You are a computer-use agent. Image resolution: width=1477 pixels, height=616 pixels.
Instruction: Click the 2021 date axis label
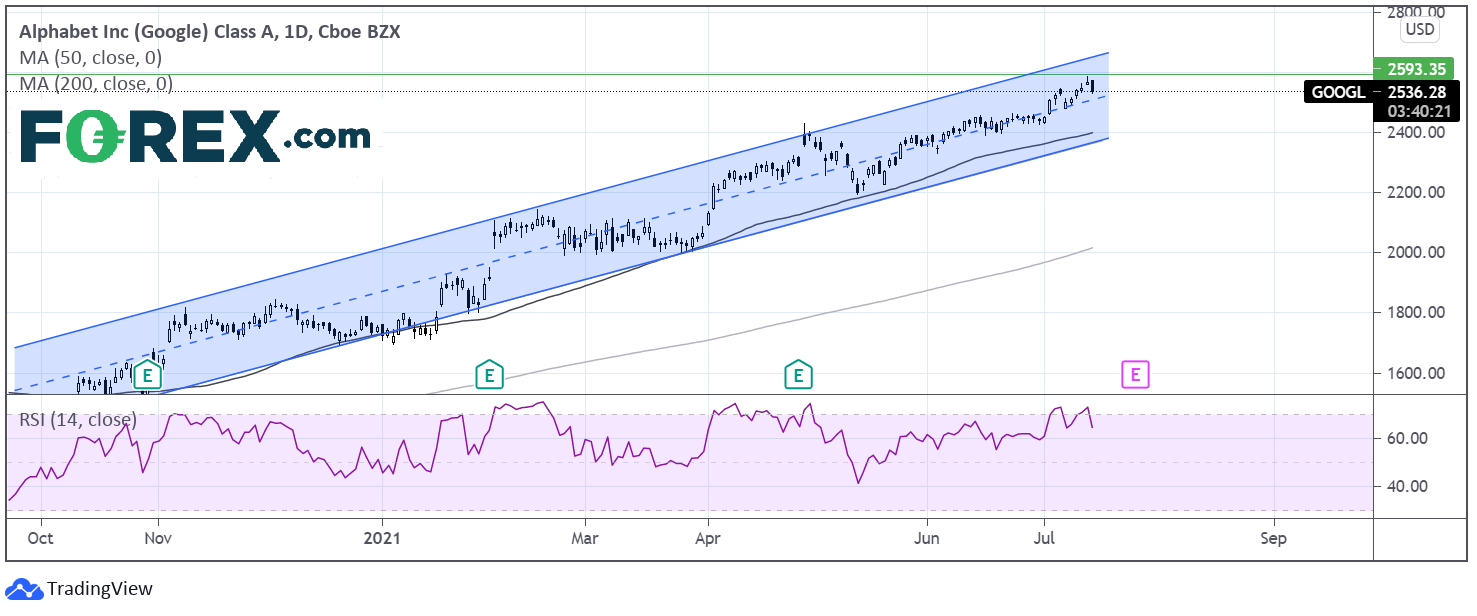383,538
